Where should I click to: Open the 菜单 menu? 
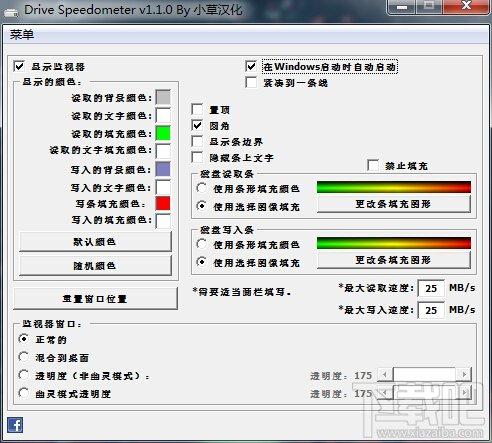pos(22,34)
